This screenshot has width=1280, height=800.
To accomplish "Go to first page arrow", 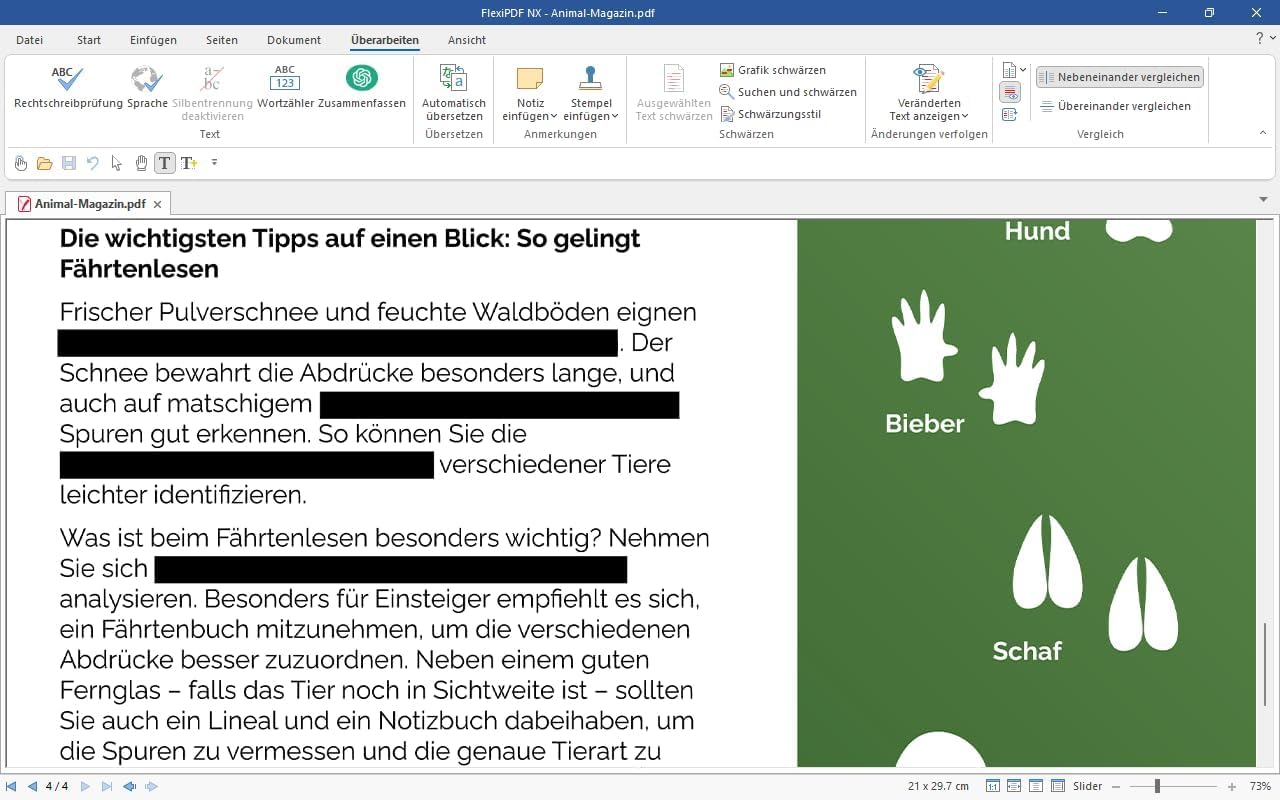I will tap(12, 787).
